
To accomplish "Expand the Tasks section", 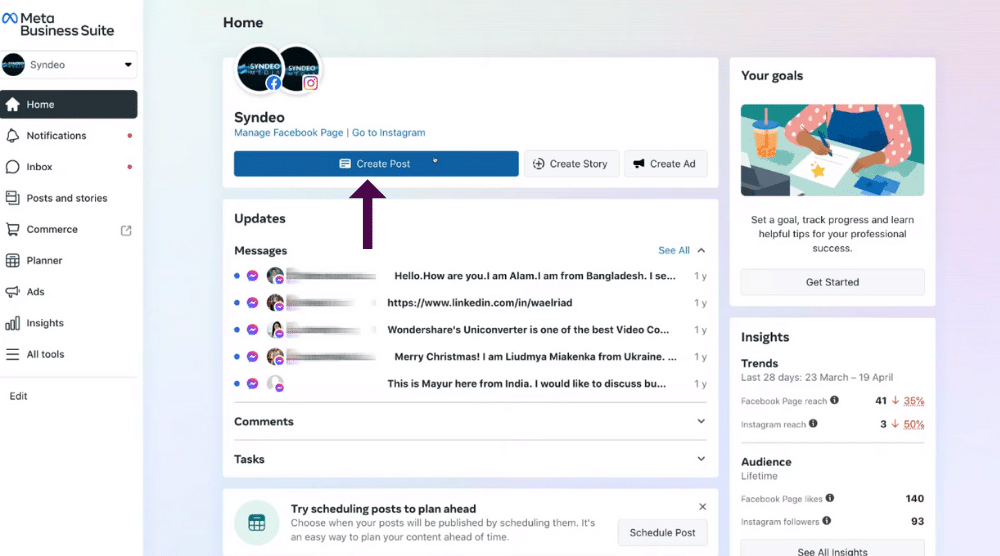I will (471, 459).
